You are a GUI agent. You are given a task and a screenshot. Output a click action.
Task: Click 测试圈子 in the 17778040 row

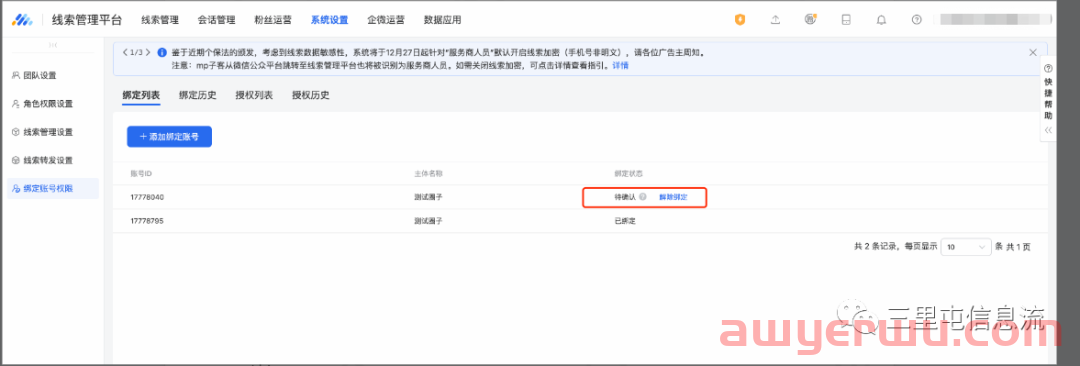[428, 197]
